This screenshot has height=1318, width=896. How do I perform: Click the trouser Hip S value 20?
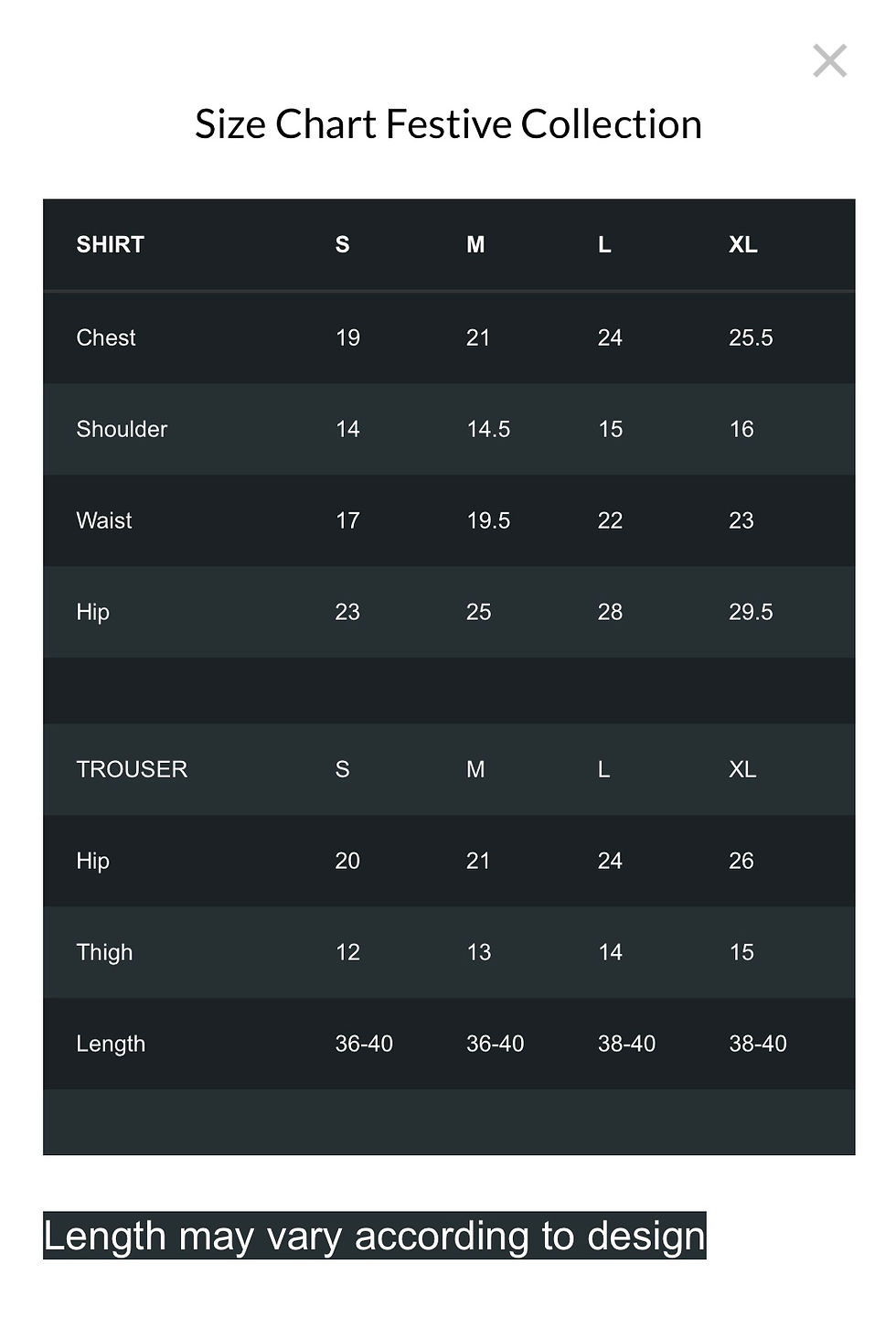coord(347,861)
